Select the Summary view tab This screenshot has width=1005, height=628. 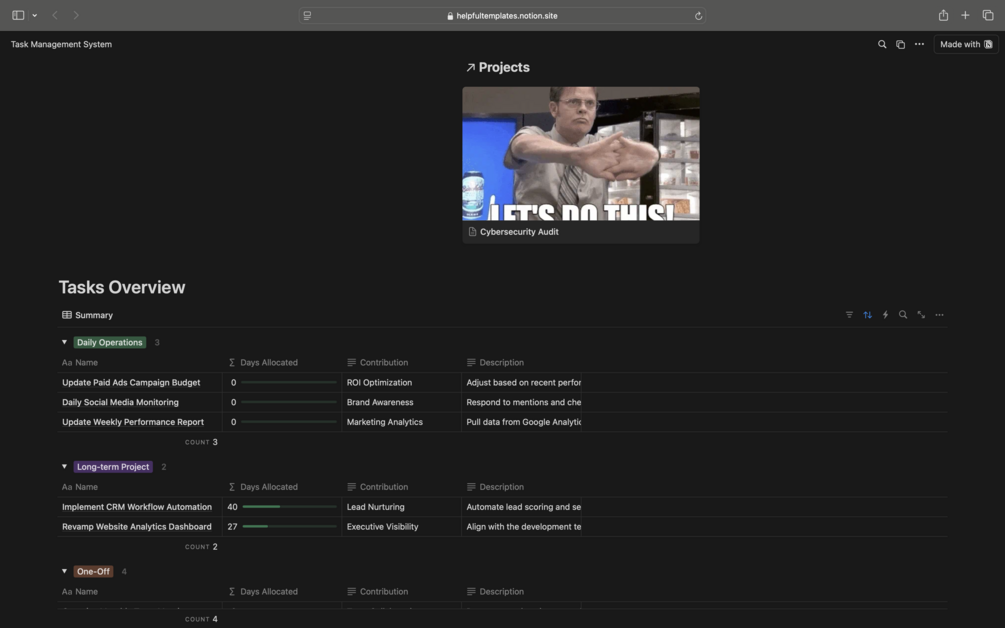tap(87, 315)
